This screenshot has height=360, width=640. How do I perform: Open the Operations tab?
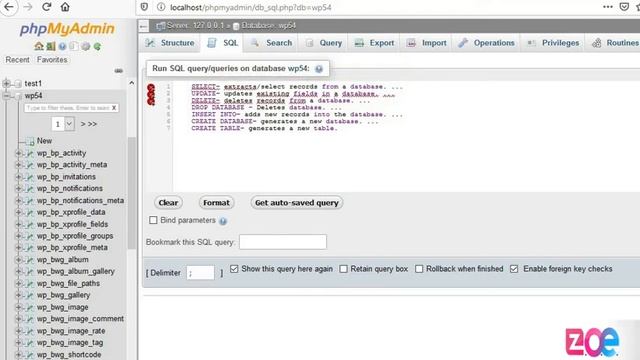click(x=486, y=43)
